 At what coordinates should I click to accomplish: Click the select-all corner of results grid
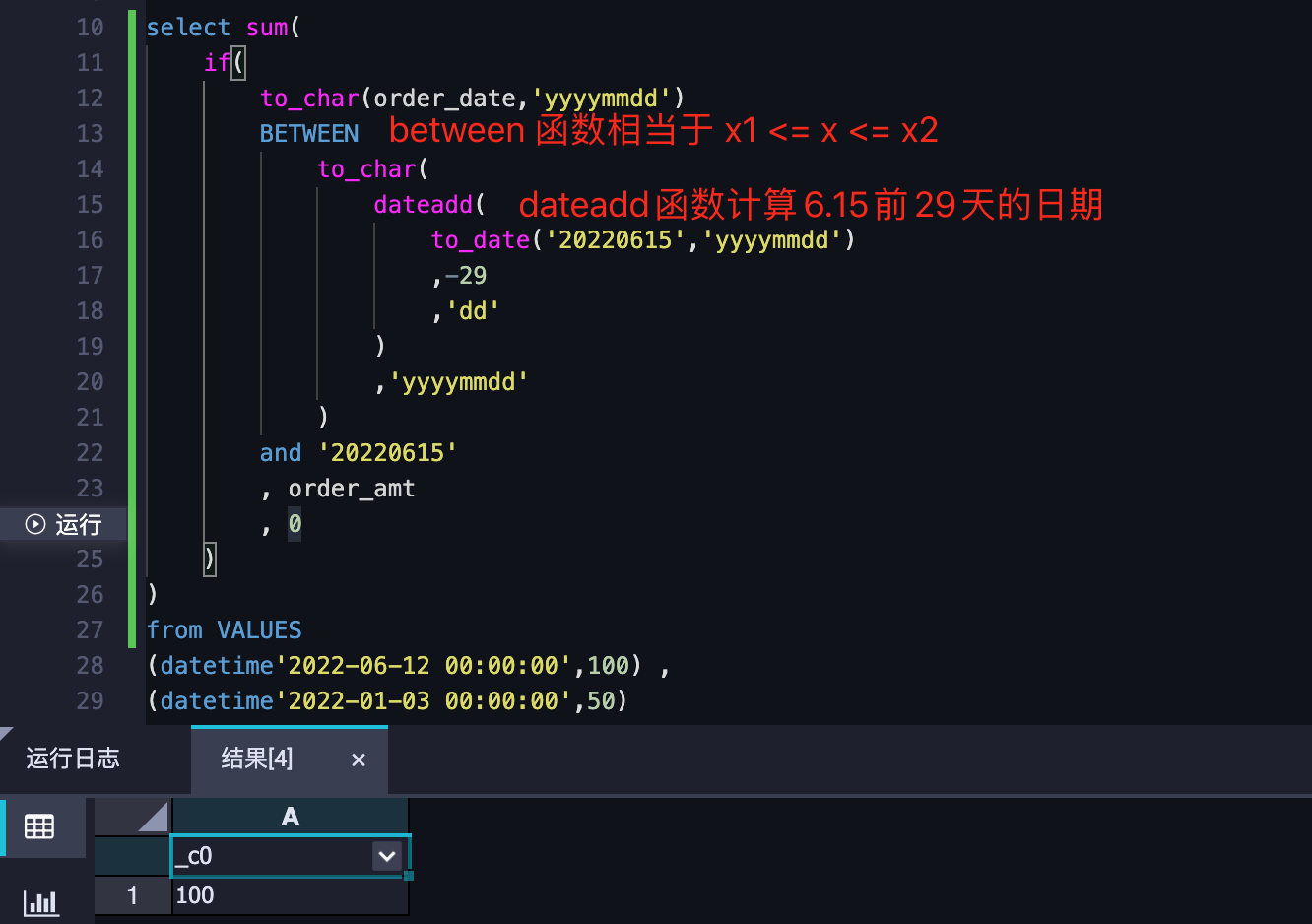click(133, 817)
